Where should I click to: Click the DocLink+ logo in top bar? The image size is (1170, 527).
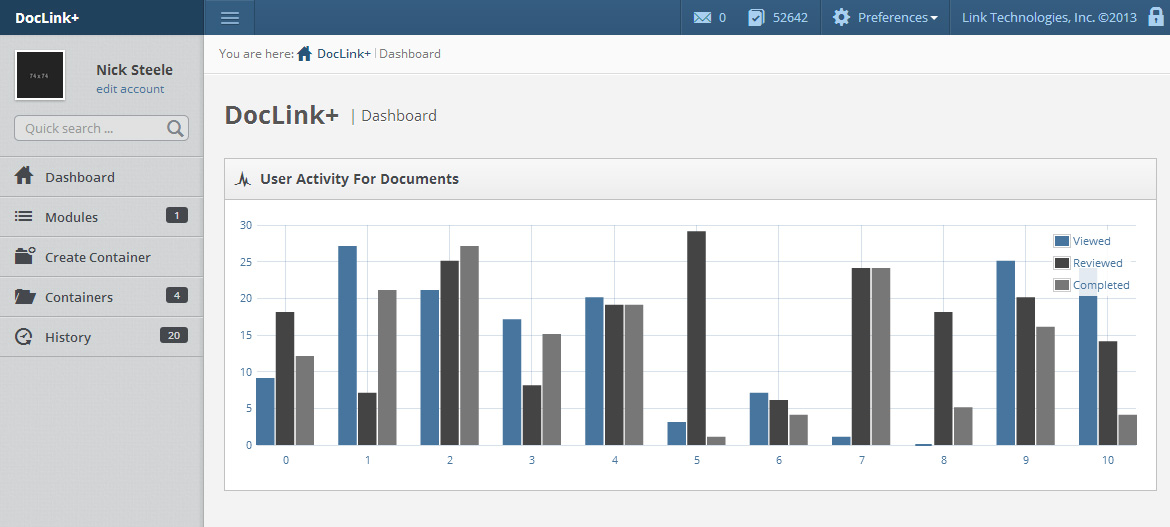pos(47,17)
